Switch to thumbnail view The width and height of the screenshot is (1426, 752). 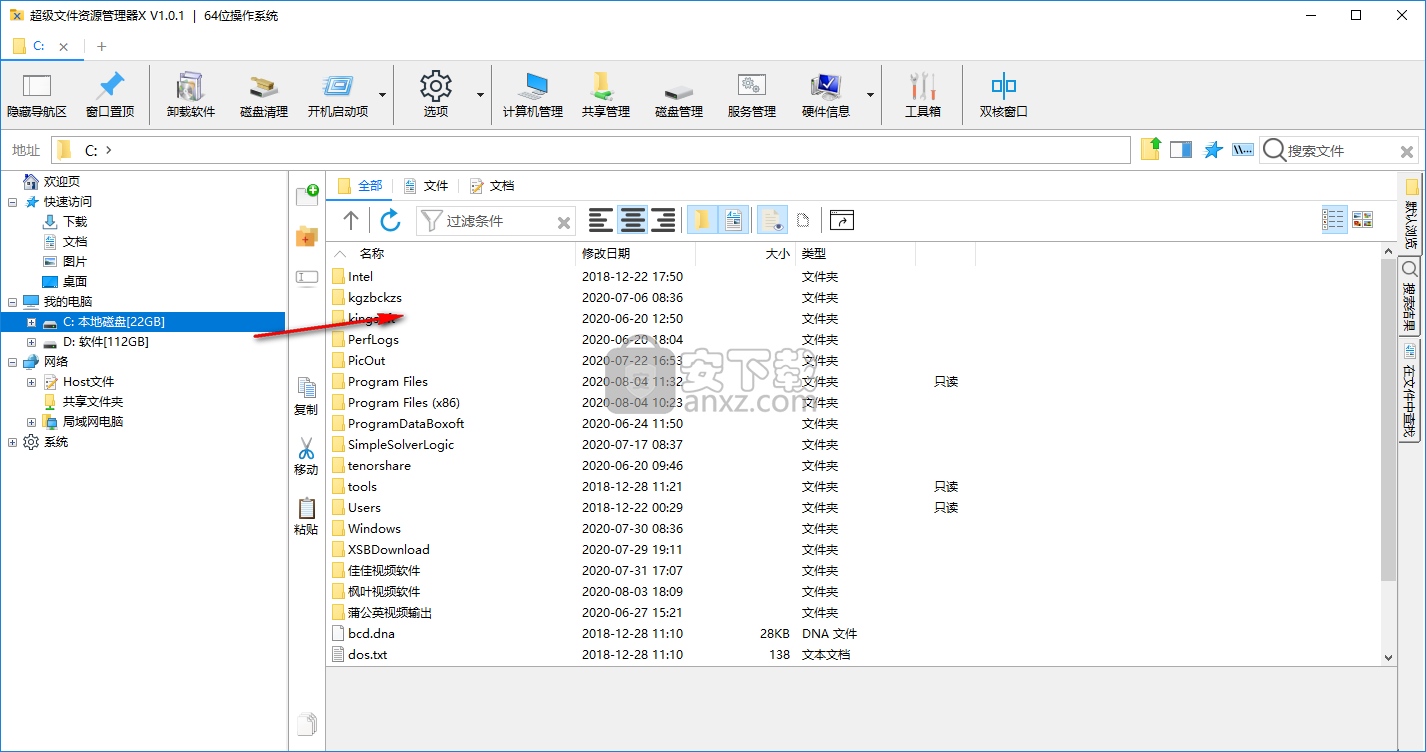click(x=1363, y=219)
